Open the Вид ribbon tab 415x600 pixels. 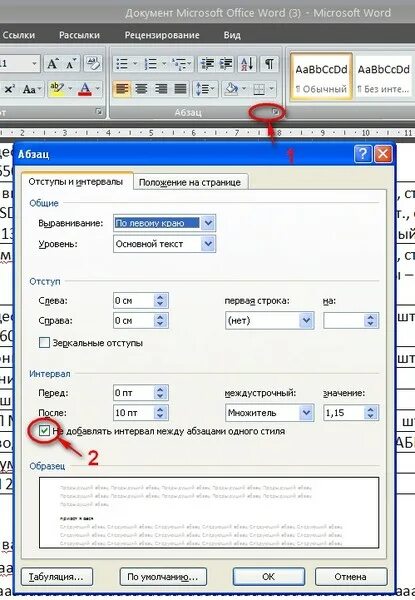232,35
